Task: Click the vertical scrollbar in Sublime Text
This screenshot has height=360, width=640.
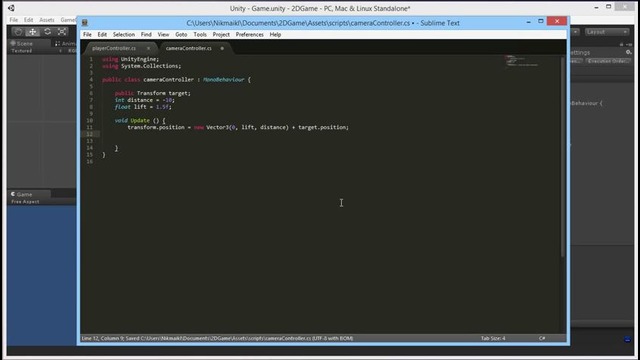Action: click(563, 157)
